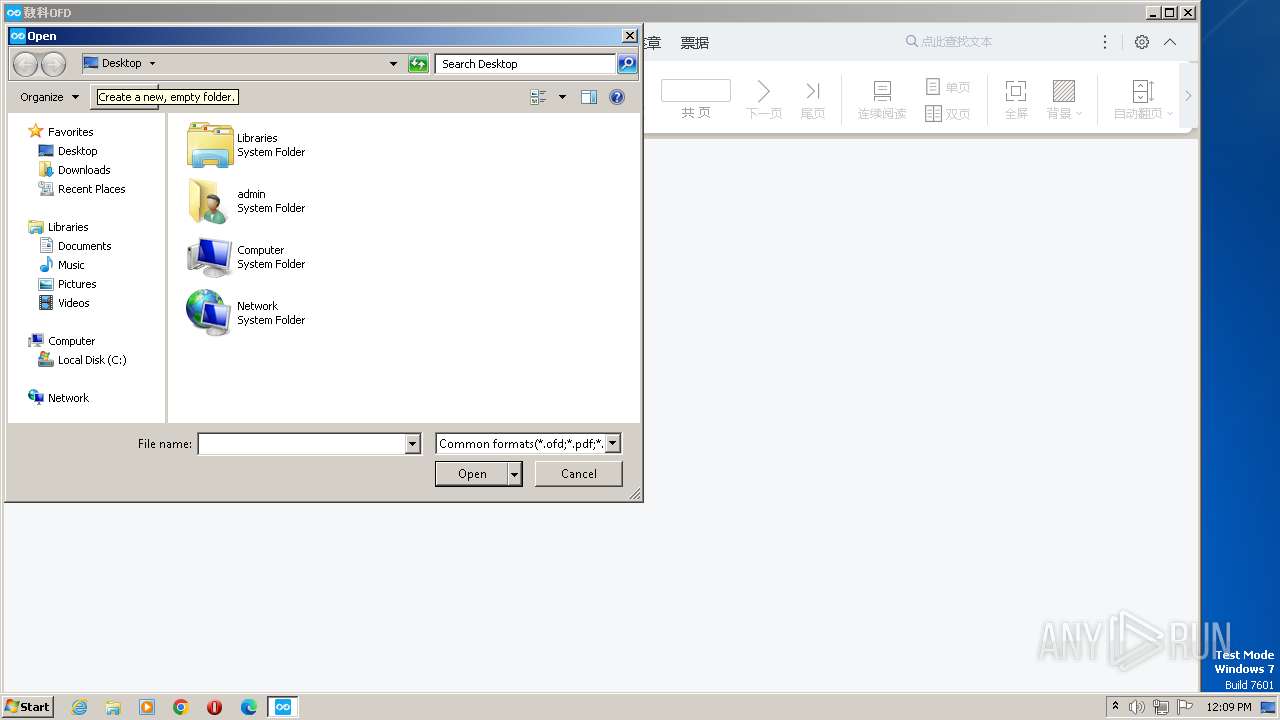Select Pictures library in navigation pane
This screenshot has height=720, width=1280.
click(77, 284)
